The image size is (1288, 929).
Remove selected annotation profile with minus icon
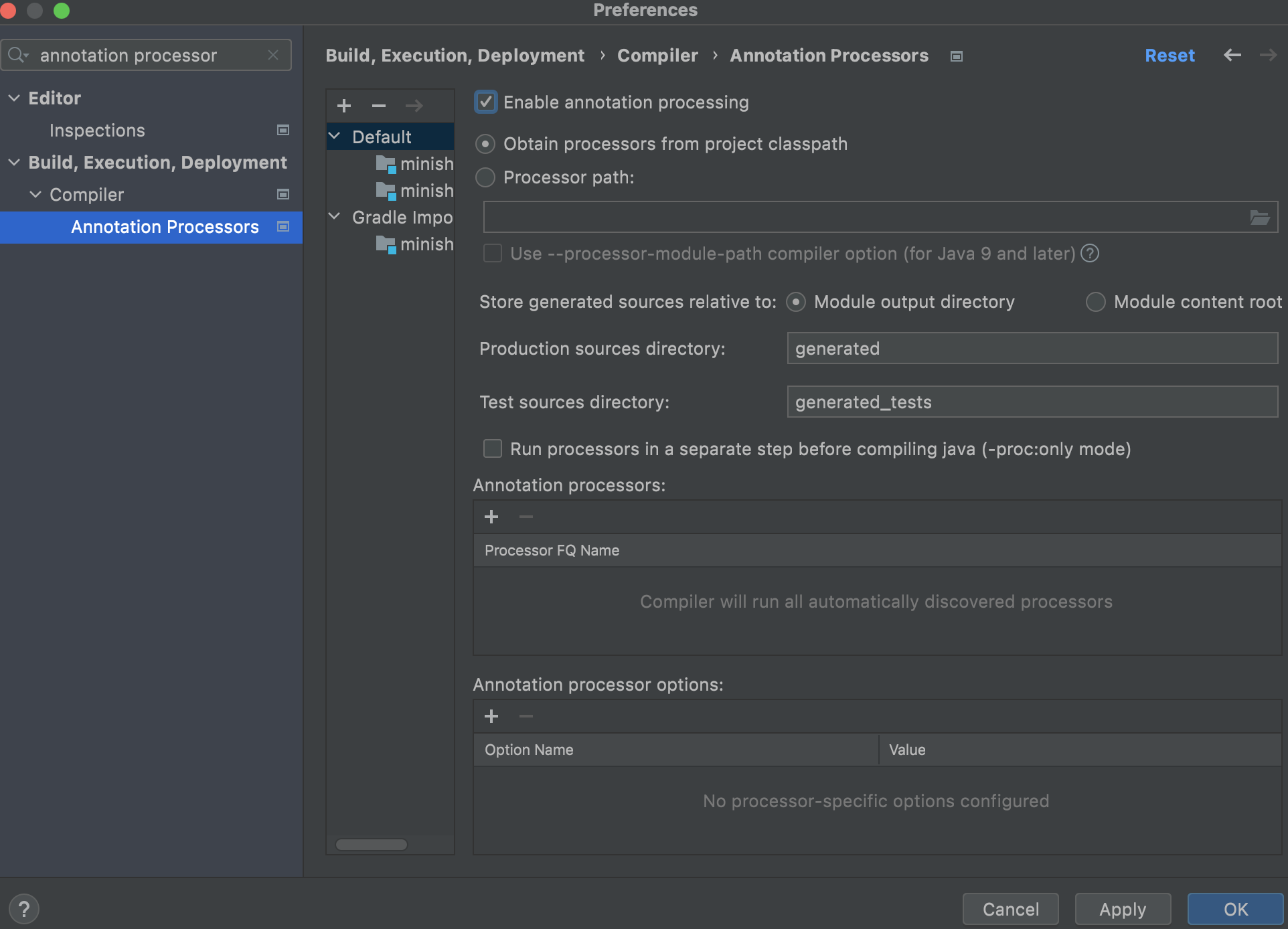tap(379, 106)
